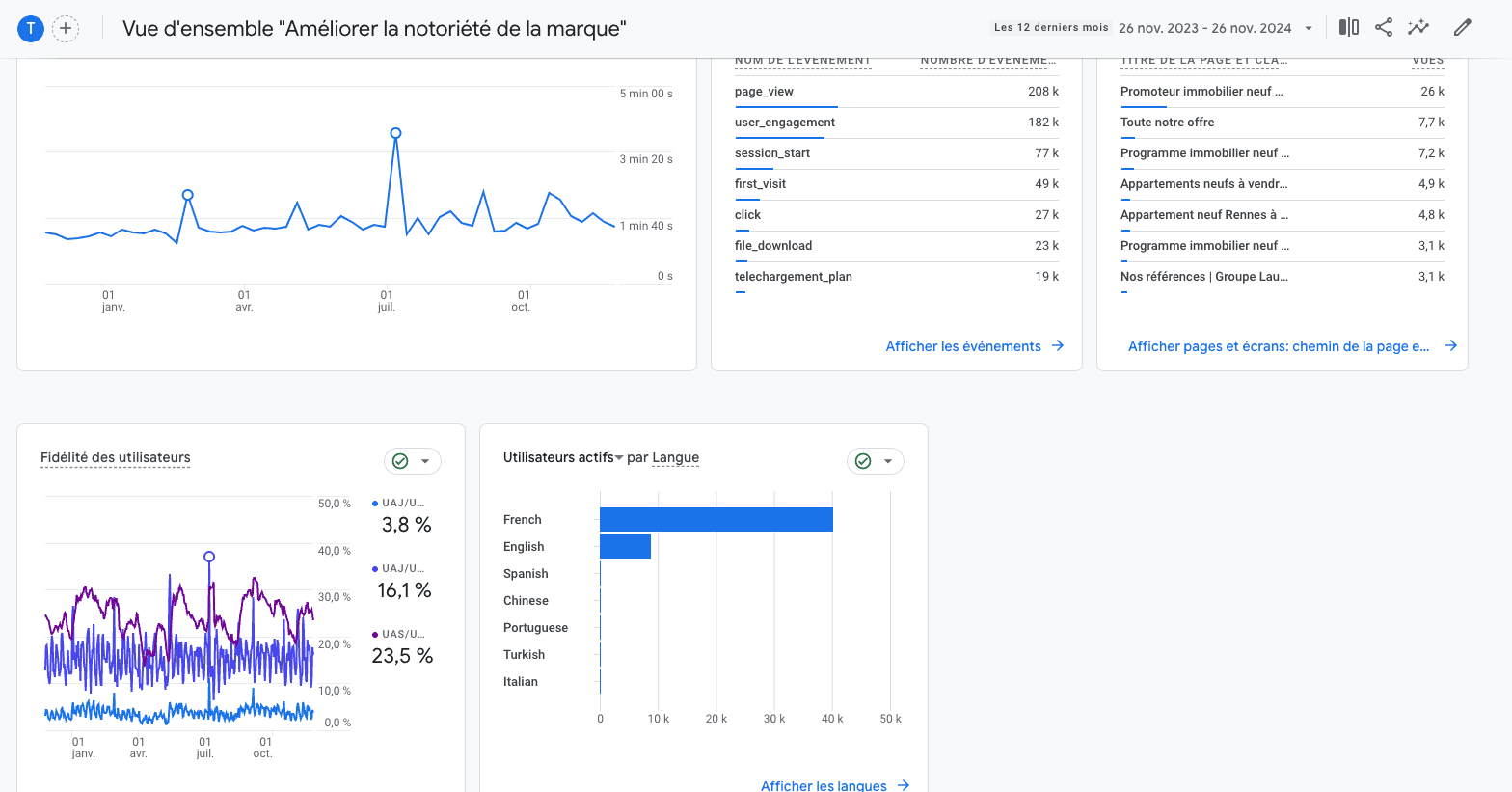Open the date range dropdown

coord(1309,28)
